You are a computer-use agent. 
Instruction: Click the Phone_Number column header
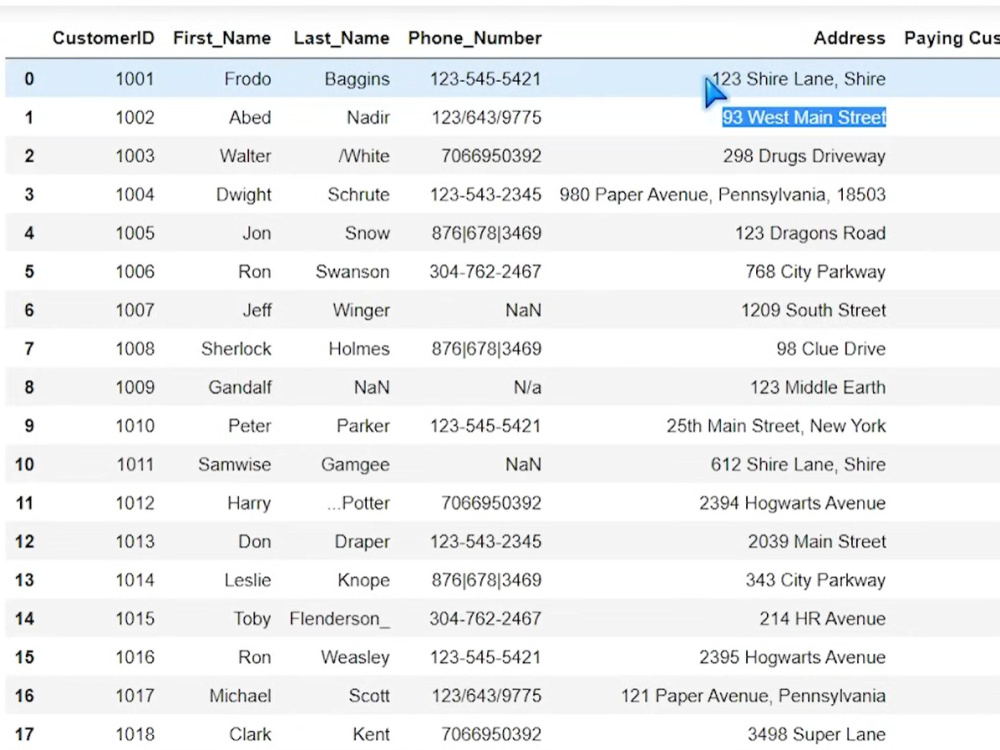click(474, 38)
